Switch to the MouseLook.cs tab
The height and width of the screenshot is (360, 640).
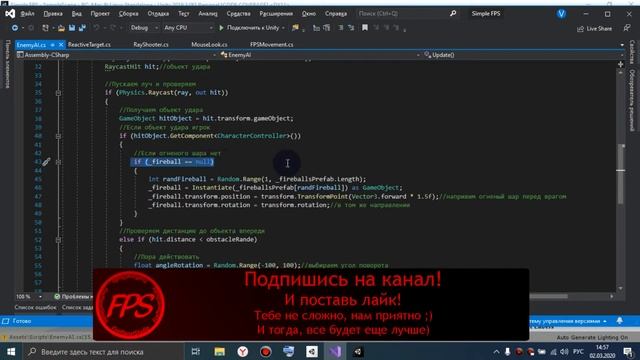(x=209, y=44)
